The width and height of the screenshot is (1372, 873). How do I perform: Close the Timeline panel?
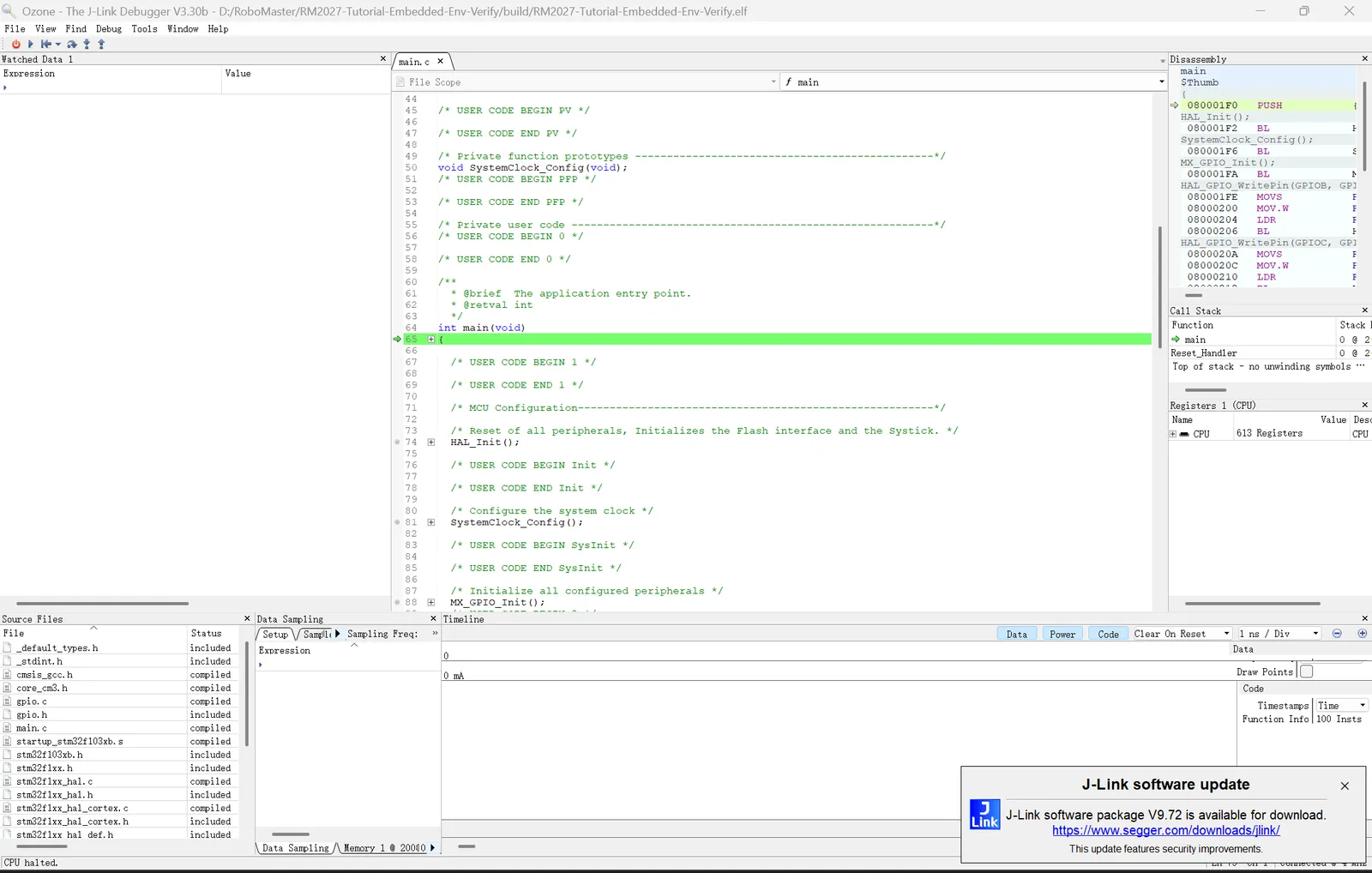click(1365, 618)
